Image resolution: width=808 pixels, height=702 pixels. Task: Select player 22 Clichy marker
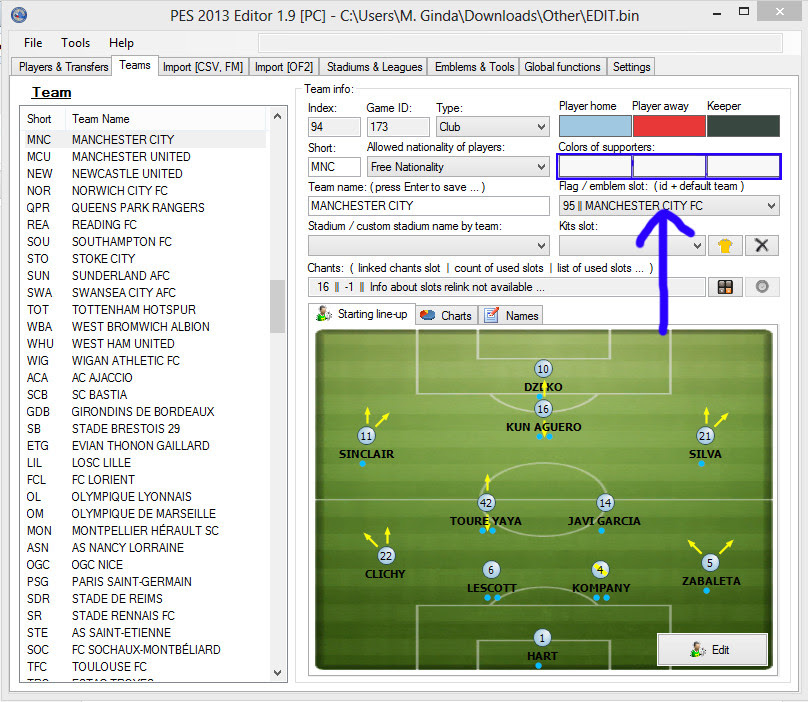click(385, 556)
